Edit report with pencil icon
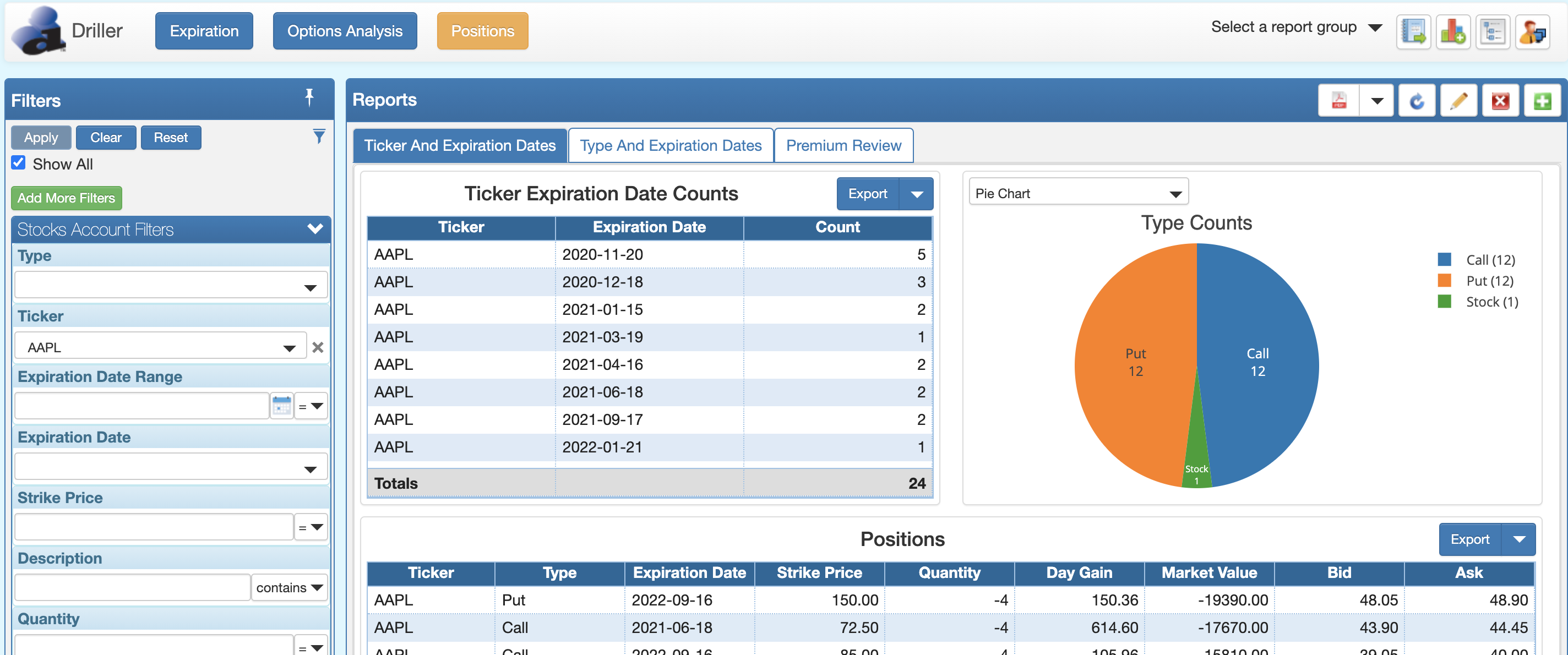 coord(1458,100)
